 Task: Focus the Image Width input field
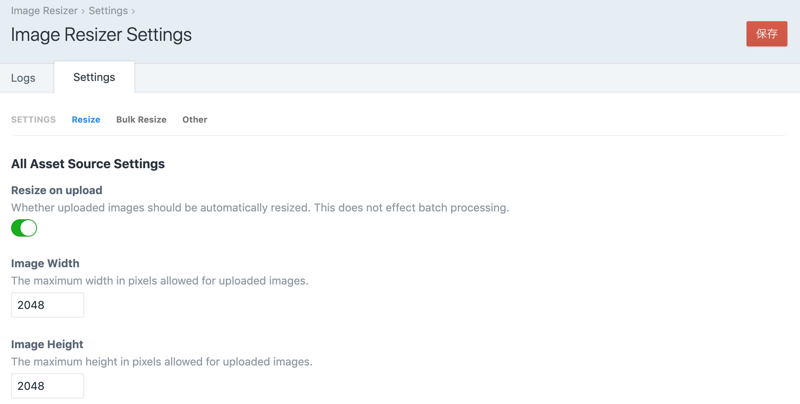click(x=47, y=305)
